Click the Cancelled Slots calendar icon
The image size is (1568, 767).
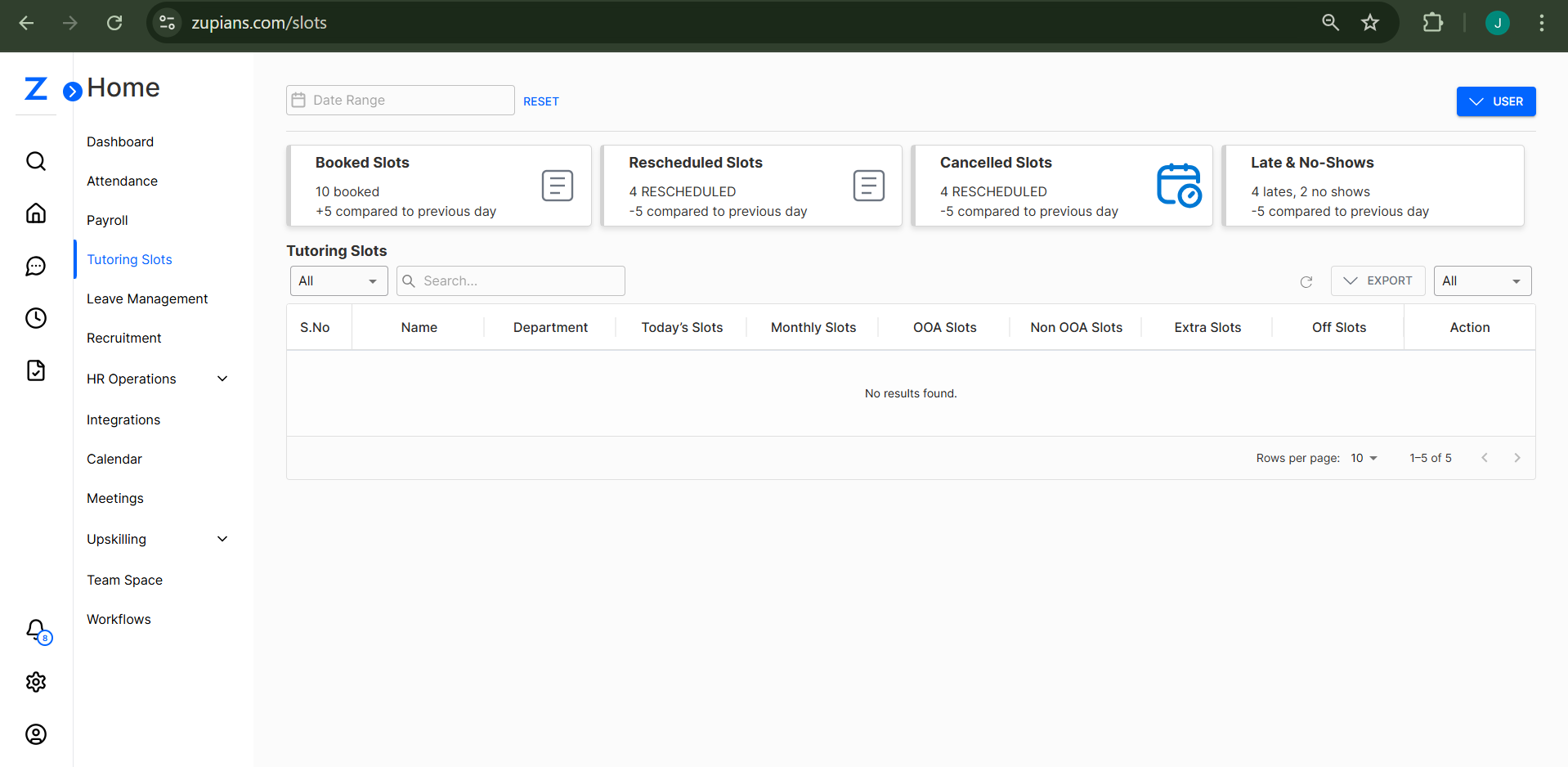point(1178,186)
